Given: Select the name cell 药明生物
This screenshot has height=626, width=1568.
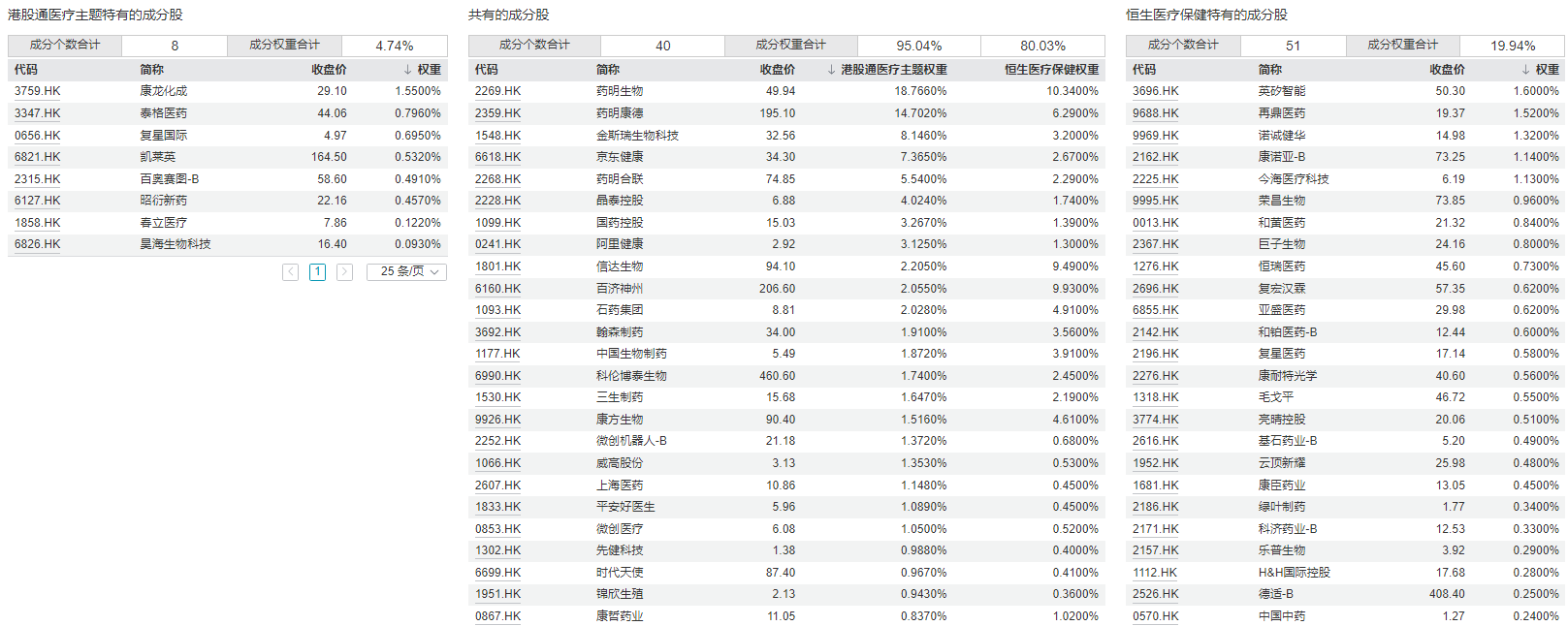Looking at the screenshot, I should coord(620,91).
